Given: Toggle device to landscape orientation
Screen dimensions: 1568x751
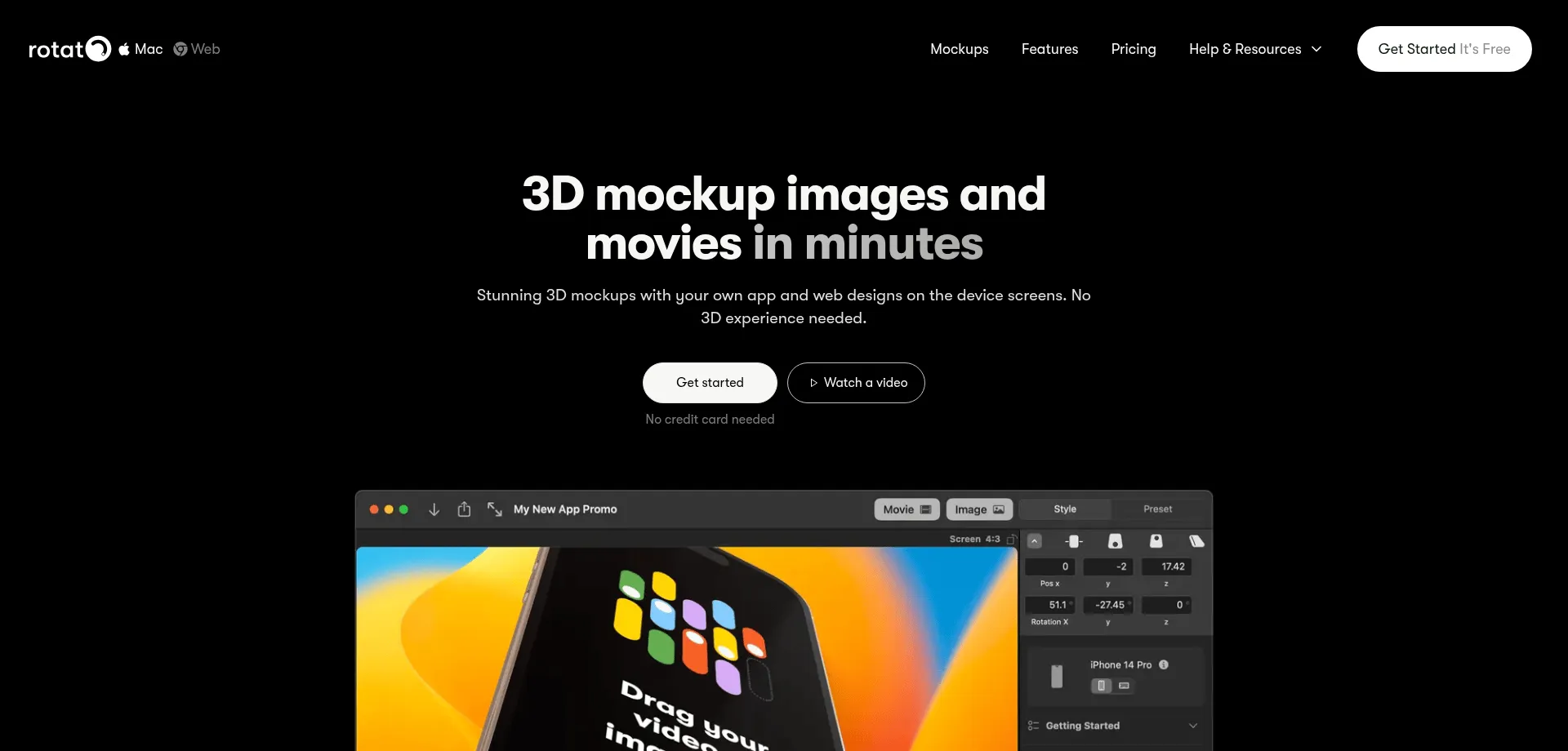Looking at the screenshot, I should click(x=1124, y=686).
